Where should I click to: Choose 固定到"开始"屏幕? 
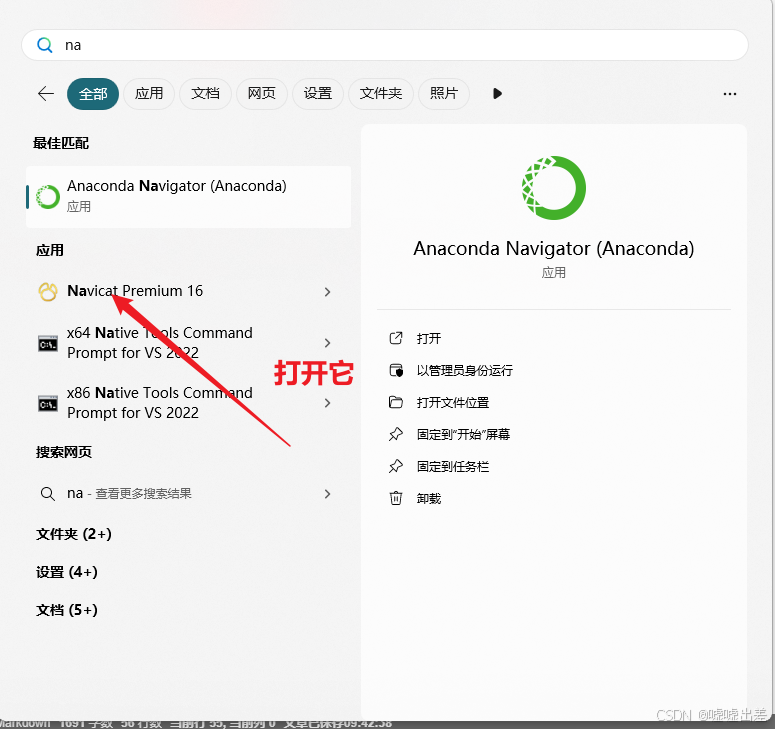(x=464, y=434)
